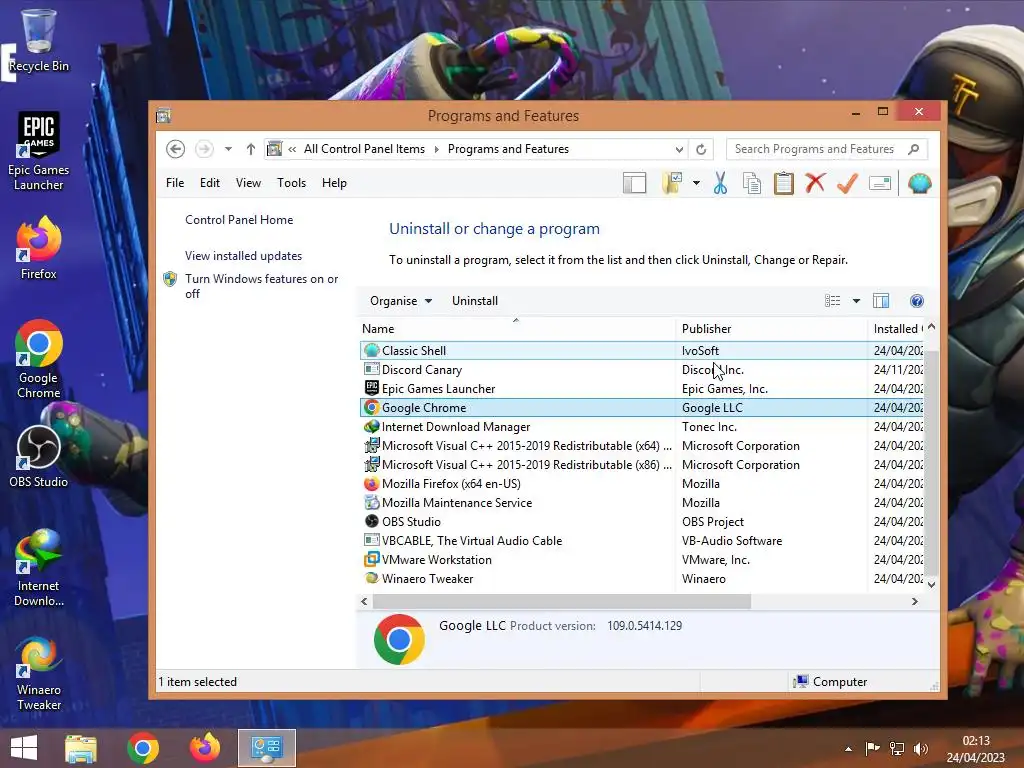The image size is (1024, 768).
Task: Click the Refresh button in address bar
Action: click(x=701, y=150)
